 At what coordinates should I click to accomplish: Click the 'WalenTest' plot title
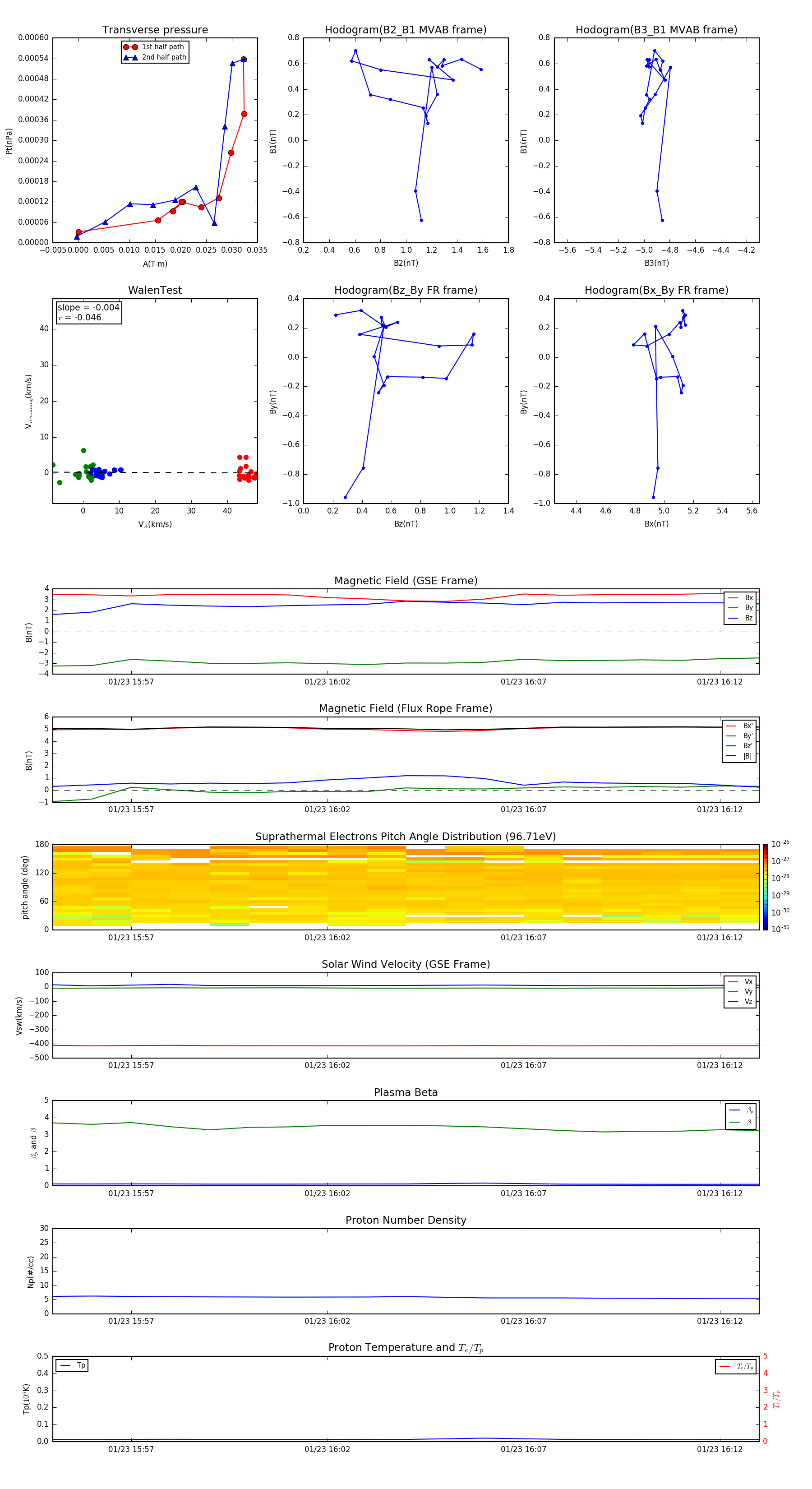click(x=155, y=290)
